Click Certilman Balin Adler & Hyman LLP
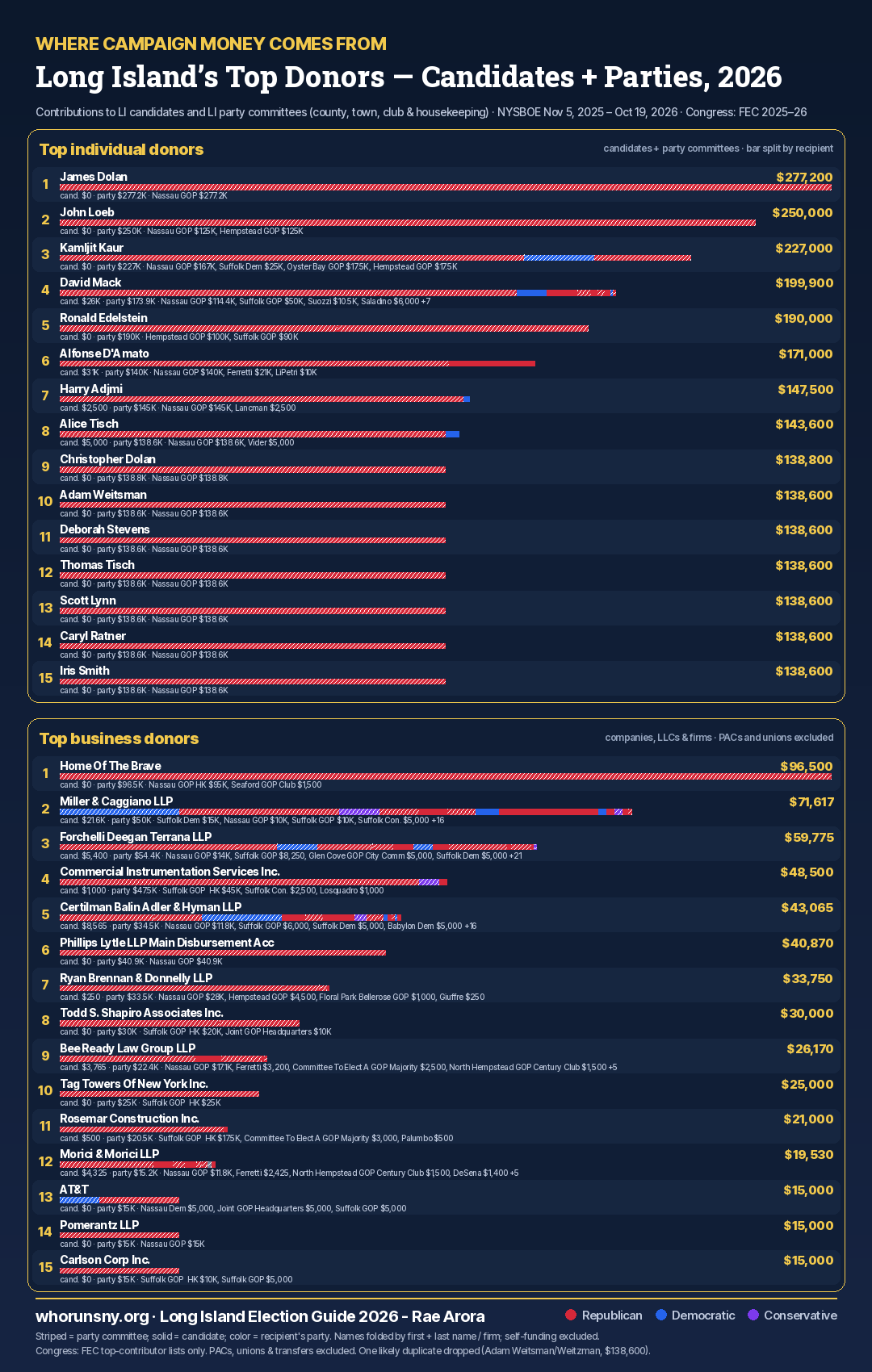Image resolution: width=872 pixels, height=1372 pixels. click(150, 907)
